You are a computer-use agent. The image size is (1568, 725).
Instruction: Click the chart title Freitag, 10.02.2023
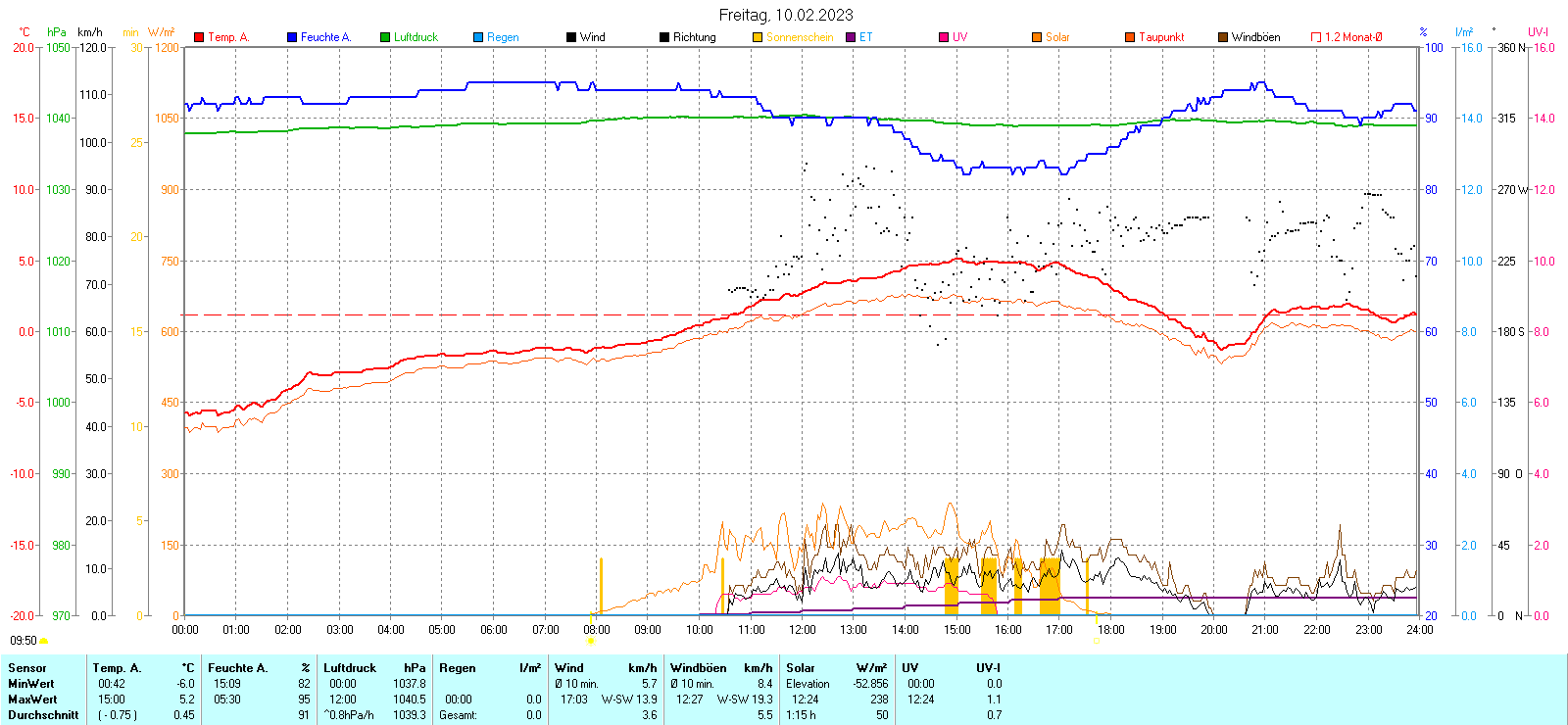pyautogui.click(x=785, y=15)
